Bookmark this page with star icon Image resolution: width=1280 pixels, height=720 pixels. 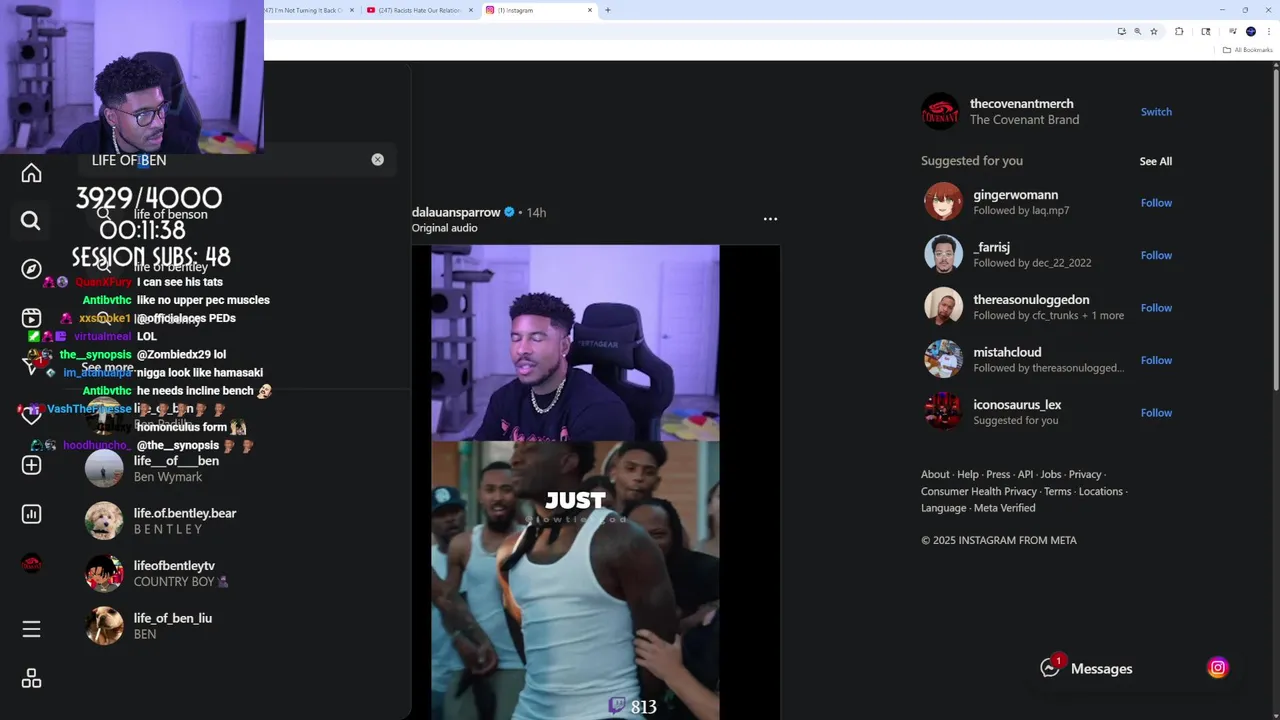[x=1154, y=32]
